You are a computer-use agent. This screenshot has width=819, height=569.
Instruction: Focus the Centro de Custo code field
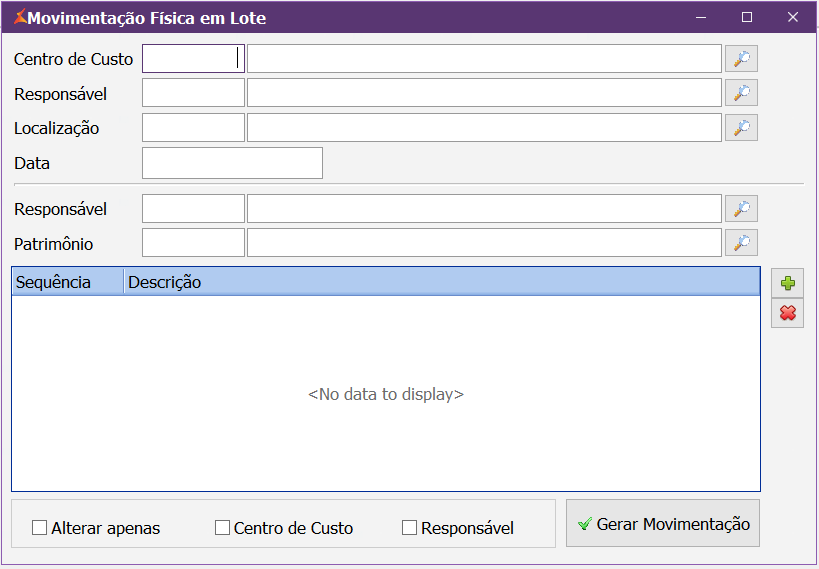tap(193, 59)
